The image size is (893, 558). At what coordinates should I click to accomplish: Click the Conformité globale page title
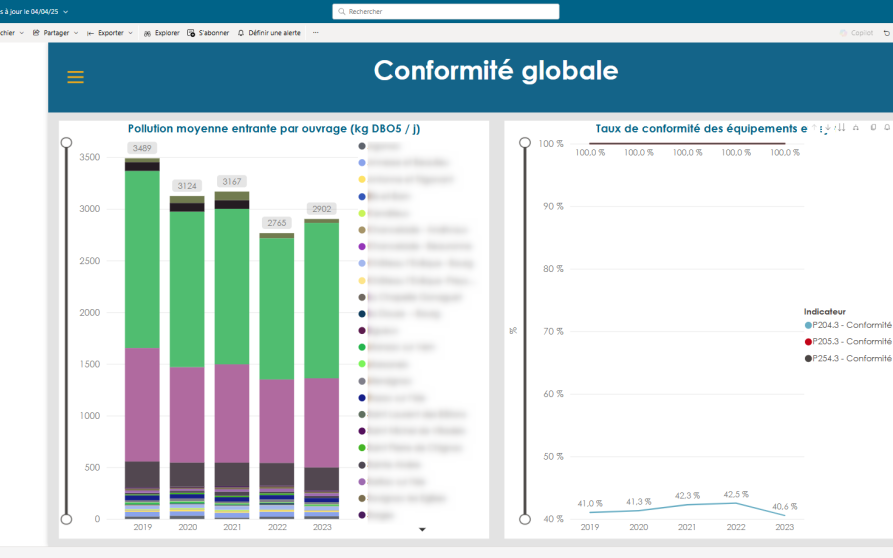496,71
